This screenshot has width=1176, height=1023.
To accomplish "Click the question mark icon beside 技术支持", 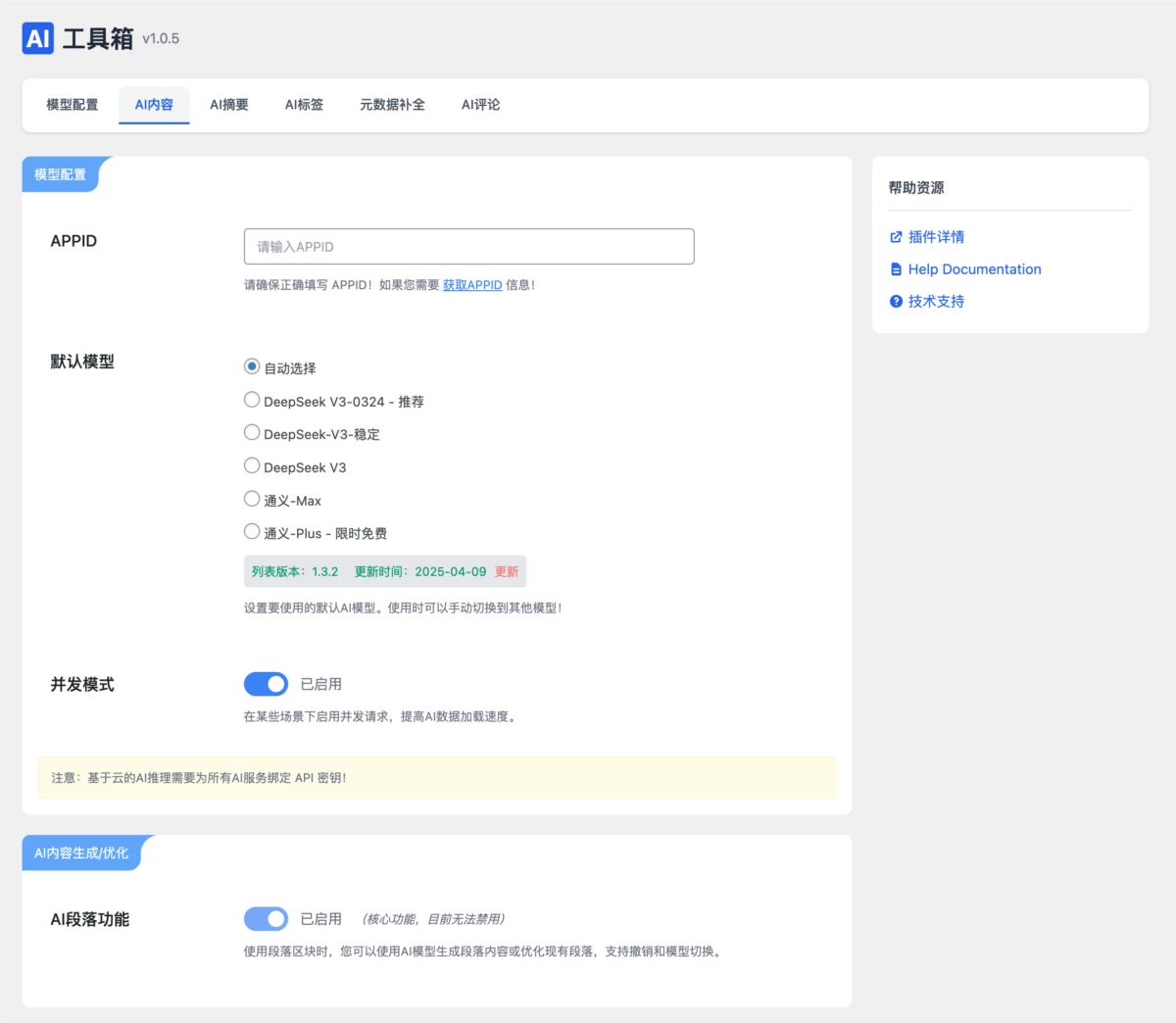I will [896, 302].
